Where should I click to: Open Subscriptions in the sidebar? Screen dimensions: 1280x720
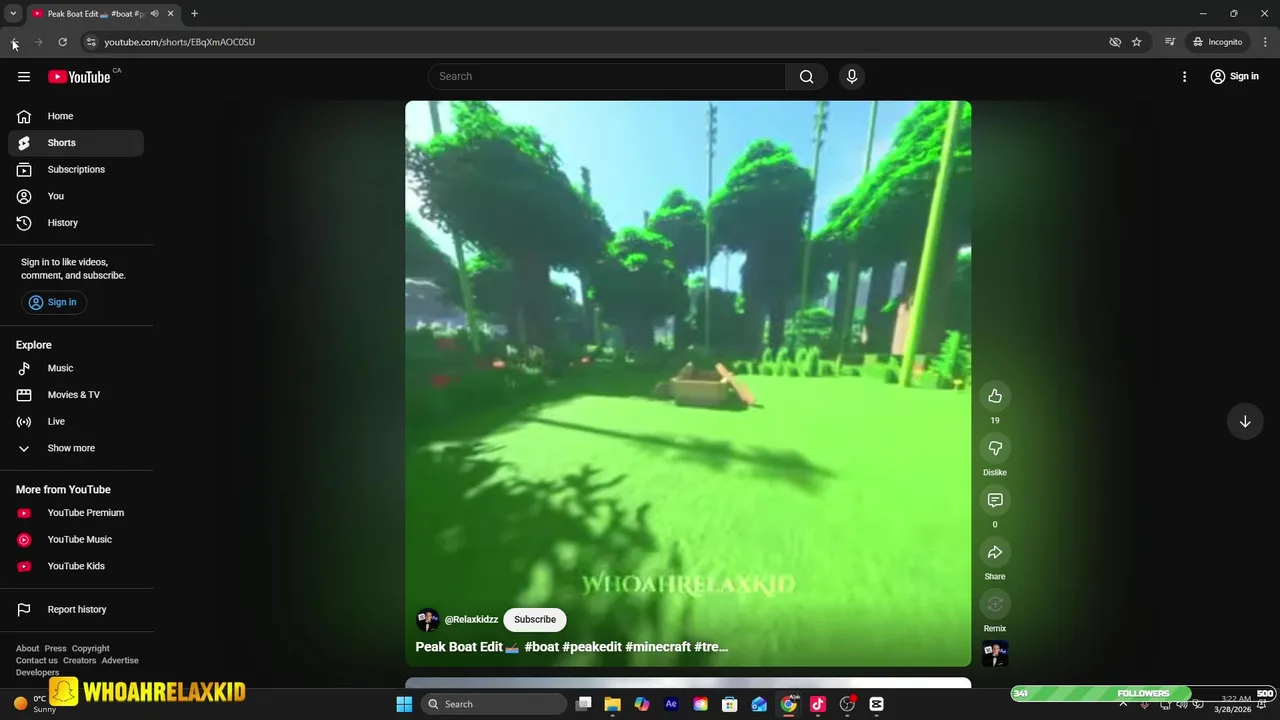(x=76, y=170)
